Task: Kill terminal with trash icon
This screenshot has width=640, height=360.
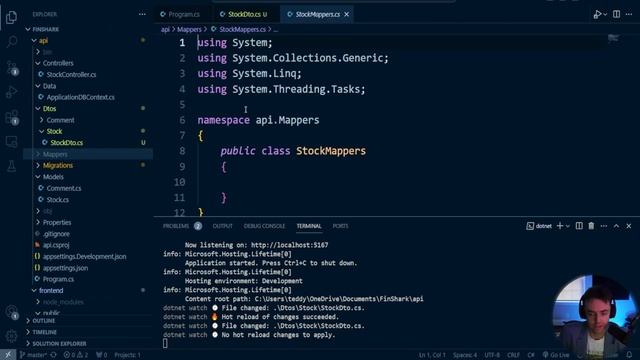Action: pos(591,226)
